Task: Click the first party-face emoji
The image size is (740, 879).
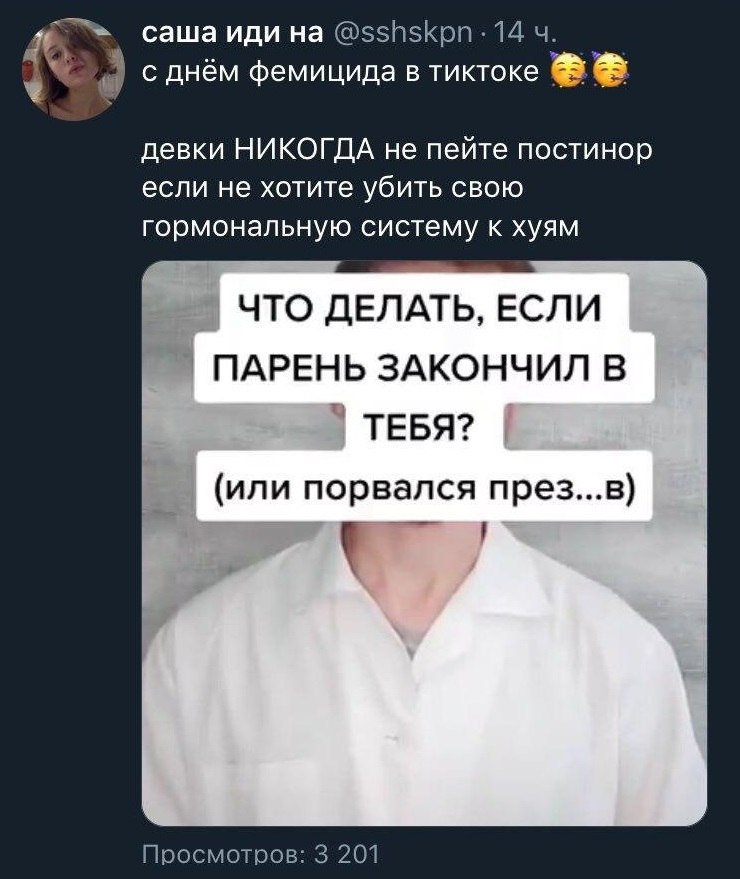Action: pyautogui.click(x=567, y=73)
